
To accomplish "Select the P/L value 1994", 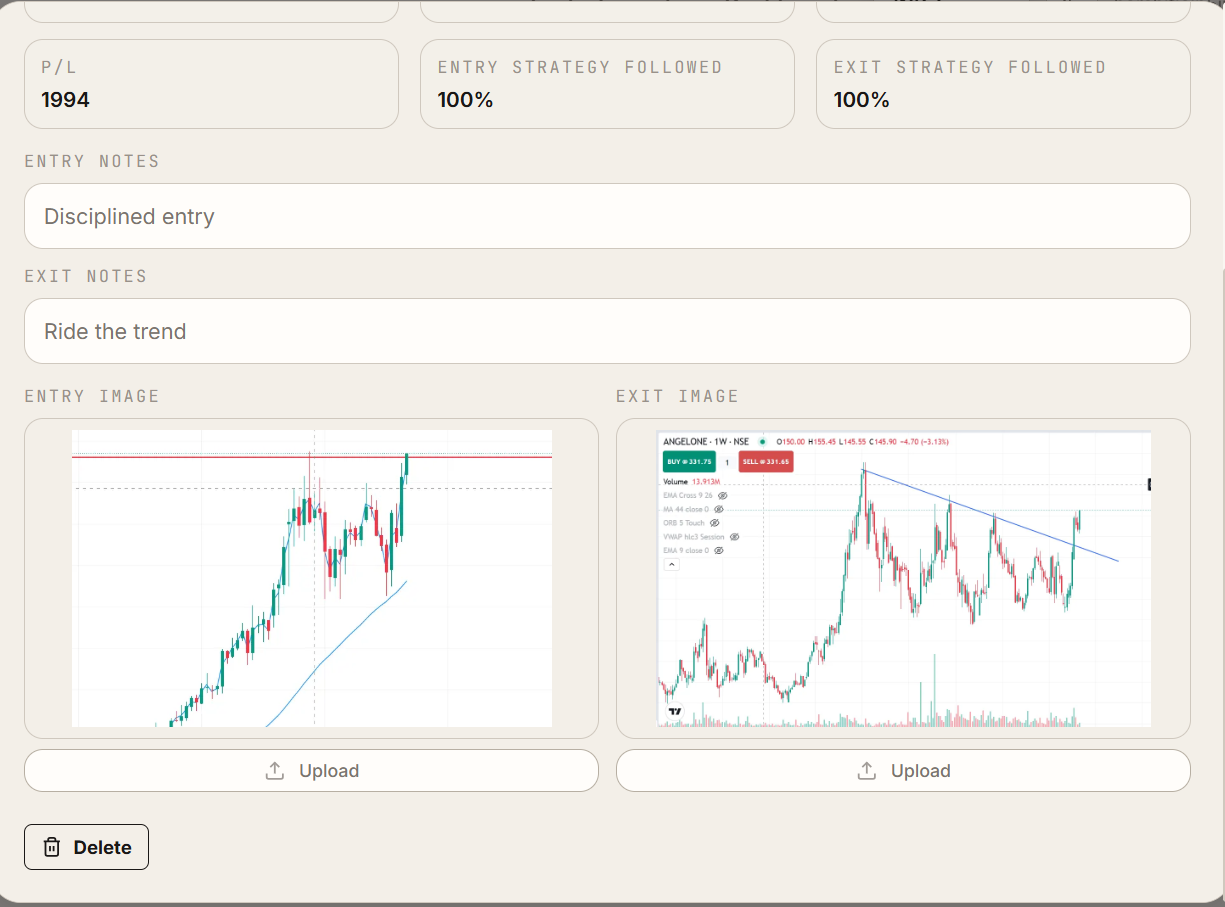I will (x=65, y=100).
